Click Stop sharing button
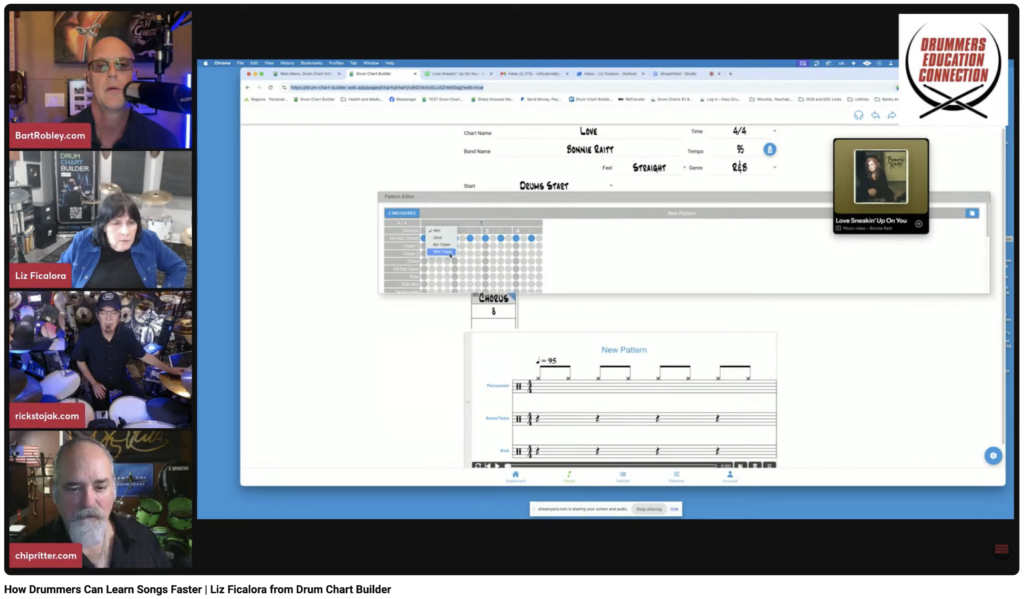The image size is (1024, 599). [648, 509]
